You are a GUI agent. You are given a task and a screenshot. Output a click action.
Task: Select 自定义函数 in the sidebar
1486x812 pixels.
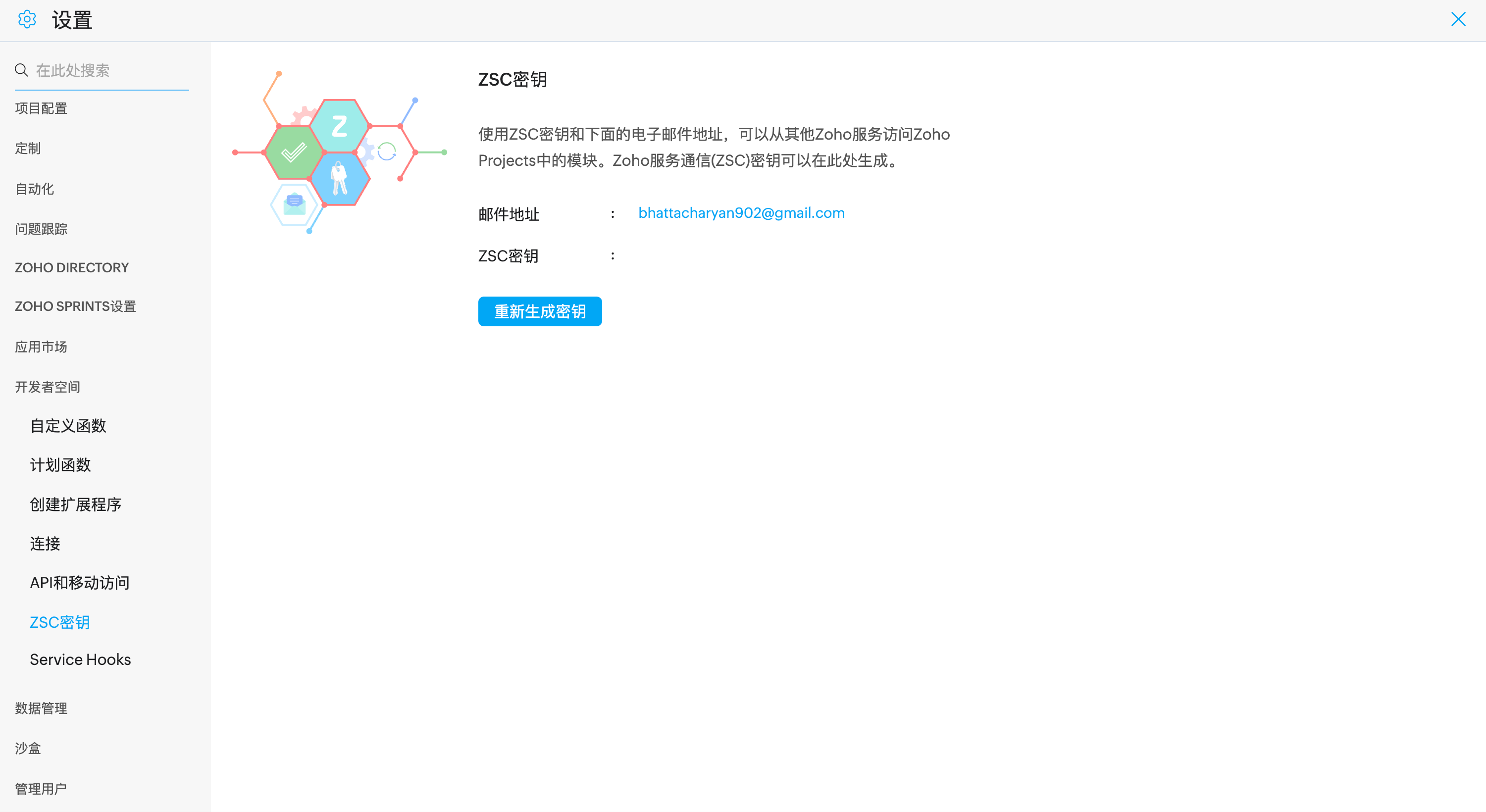(68, 426)
